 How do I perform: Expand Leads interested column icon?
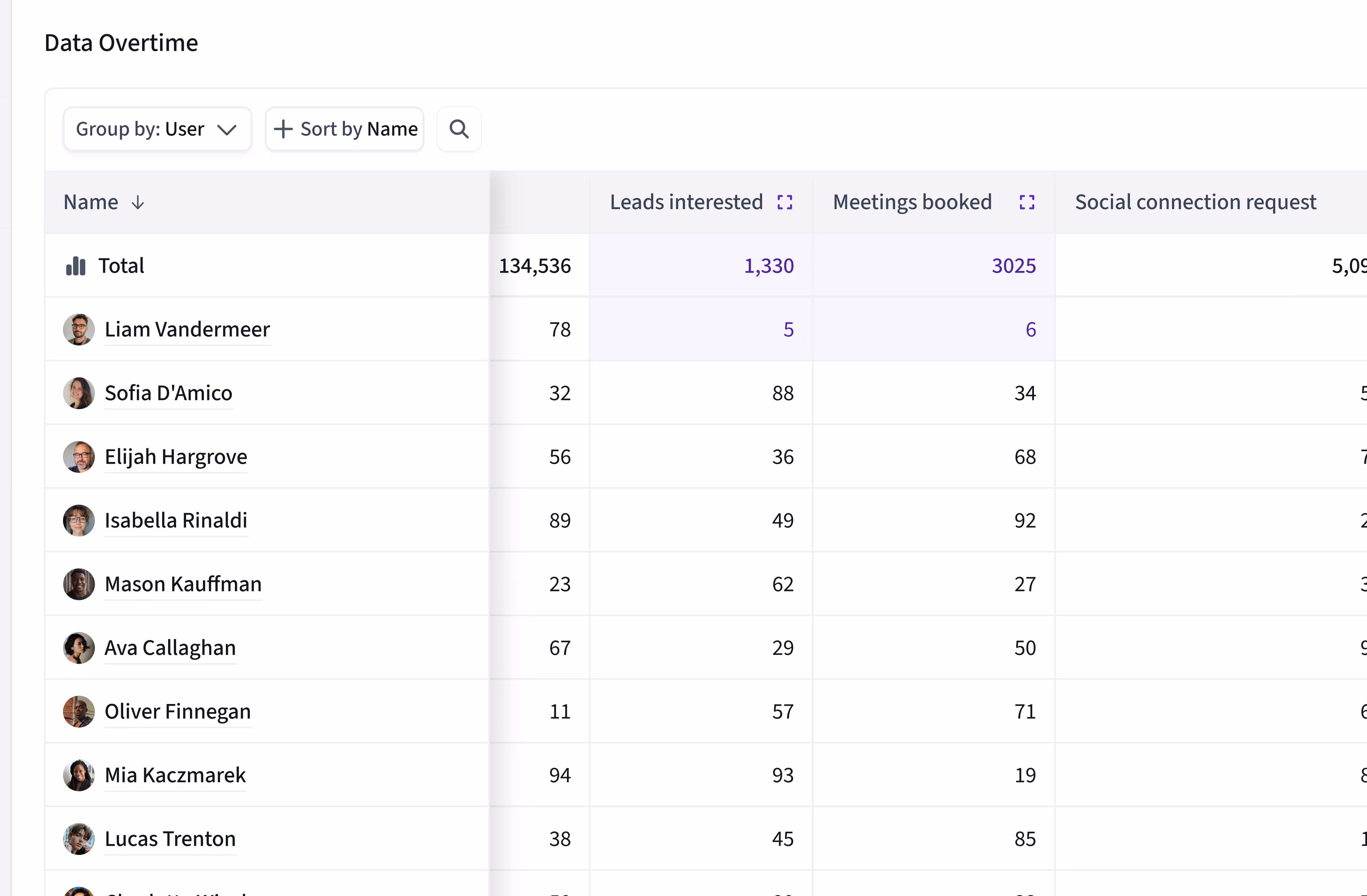click(x=784, y=202)
